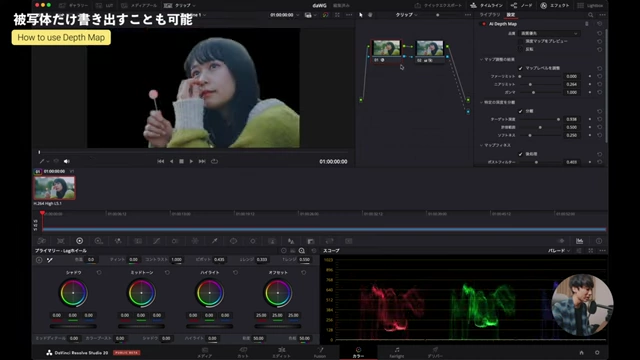
Task: Delete the AI Depth Map effect
Action: [x=587, y=24]
